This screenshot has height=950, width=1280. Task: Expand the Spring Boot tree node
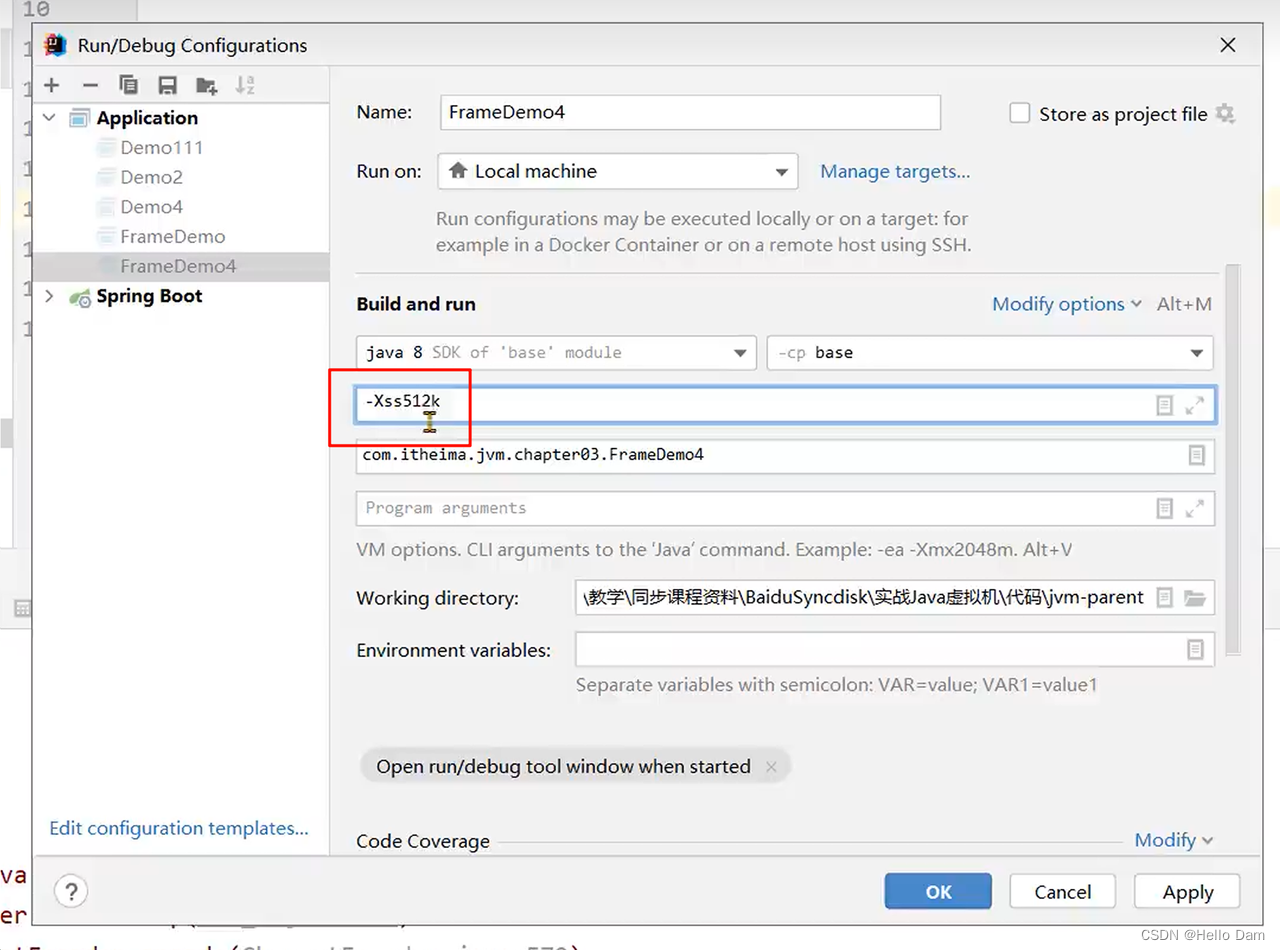[49, 296]
